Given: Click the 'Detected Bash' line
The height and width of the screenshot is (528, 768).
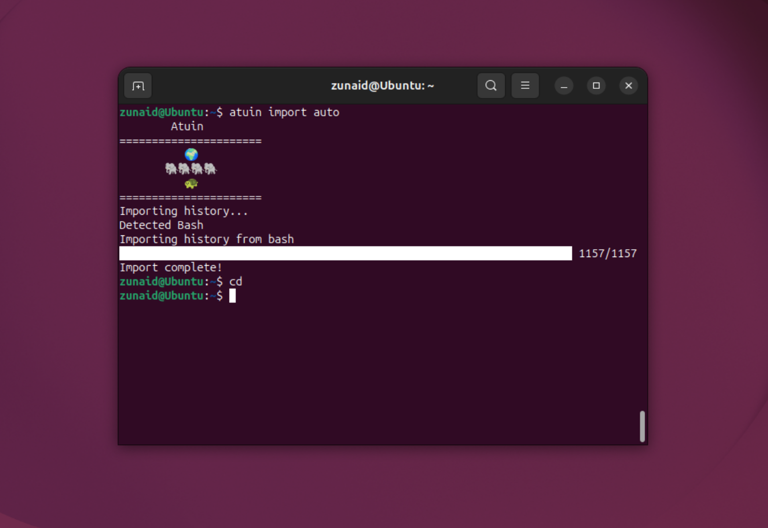Looking at the screenshot, I should (x=161, y=225).
